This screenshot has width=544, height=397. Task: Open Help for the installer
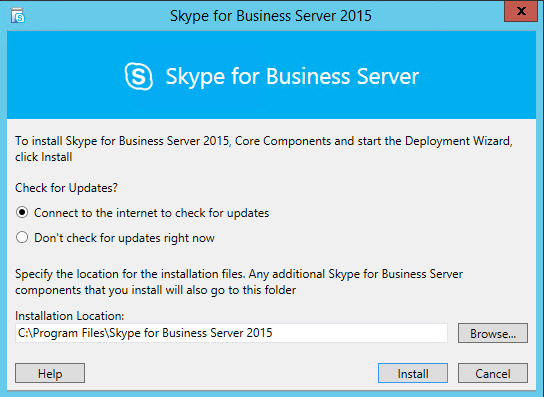point(50,373)
